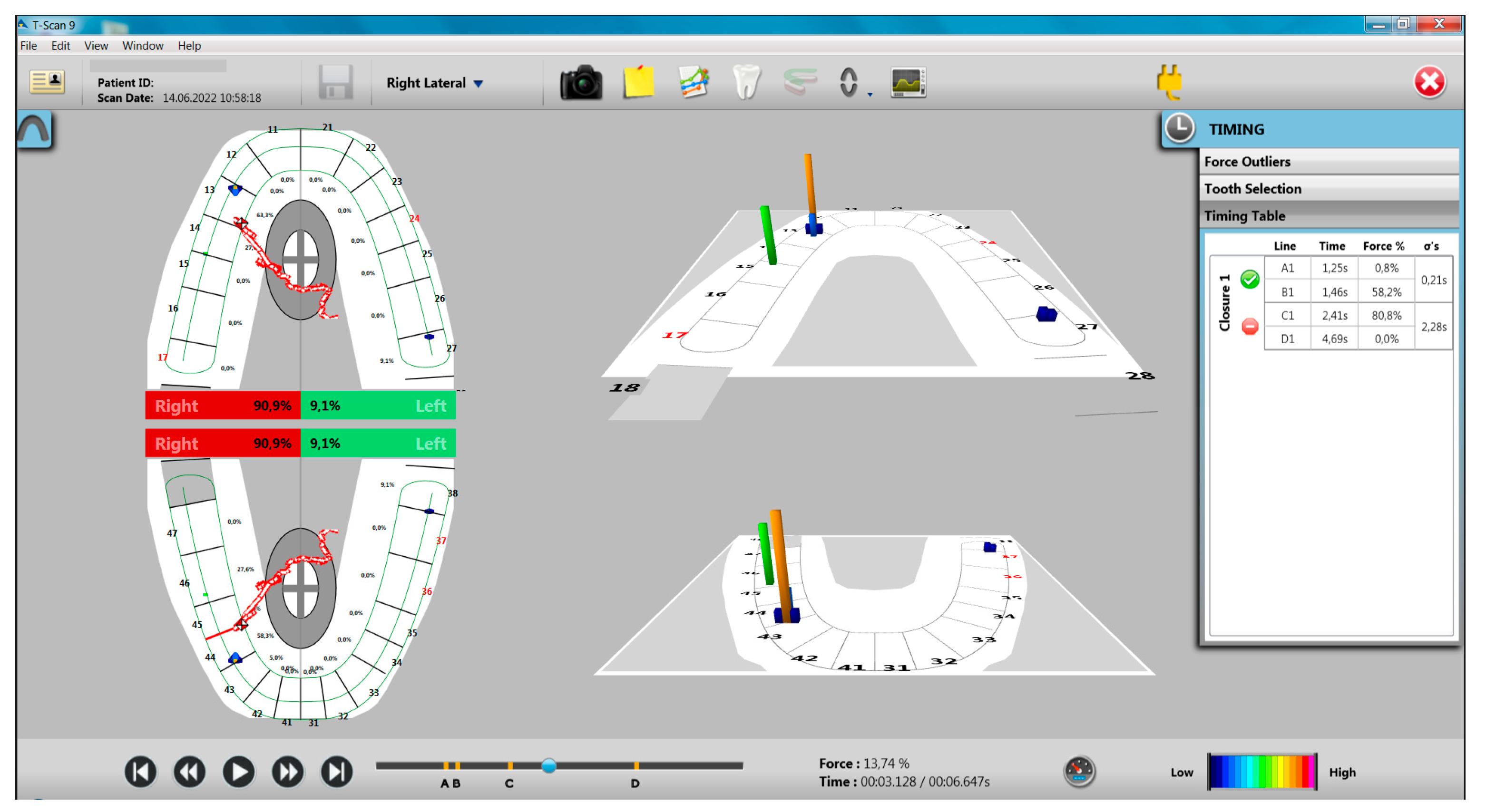Click the dental arch icon button

[34, 130]
